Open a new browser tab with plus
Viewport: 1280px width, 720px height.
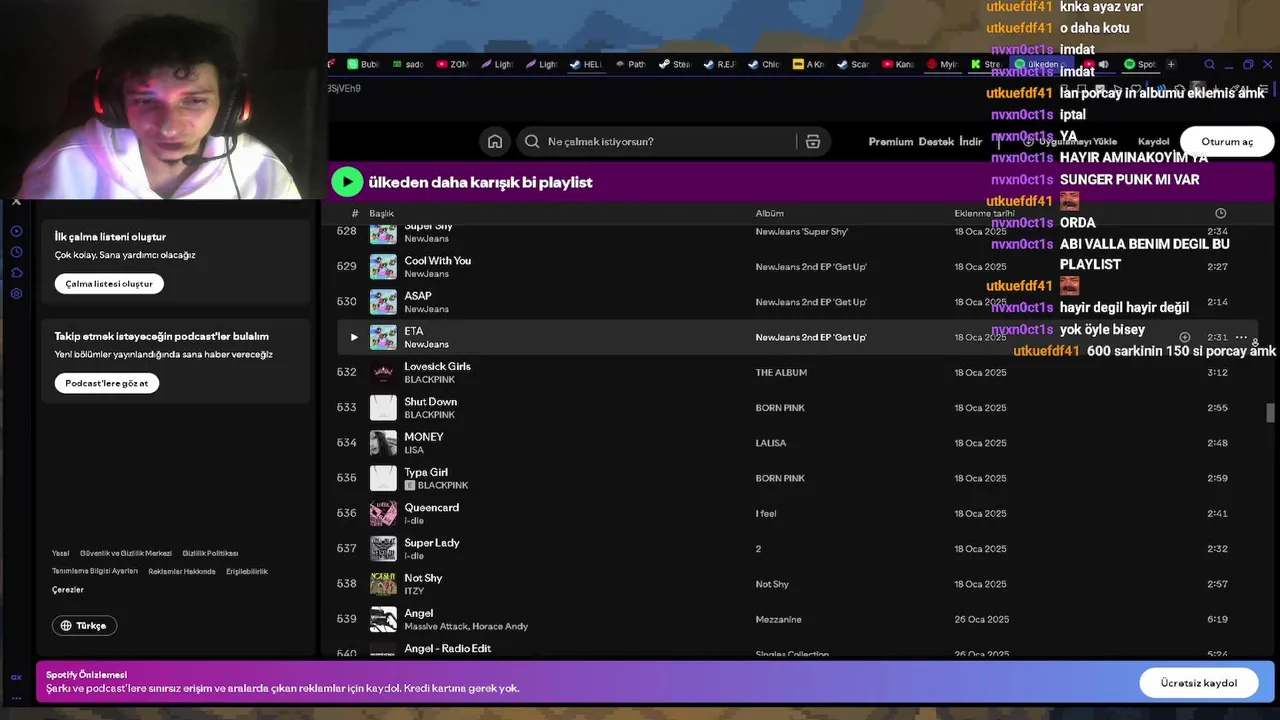(x=1171, y=64)
